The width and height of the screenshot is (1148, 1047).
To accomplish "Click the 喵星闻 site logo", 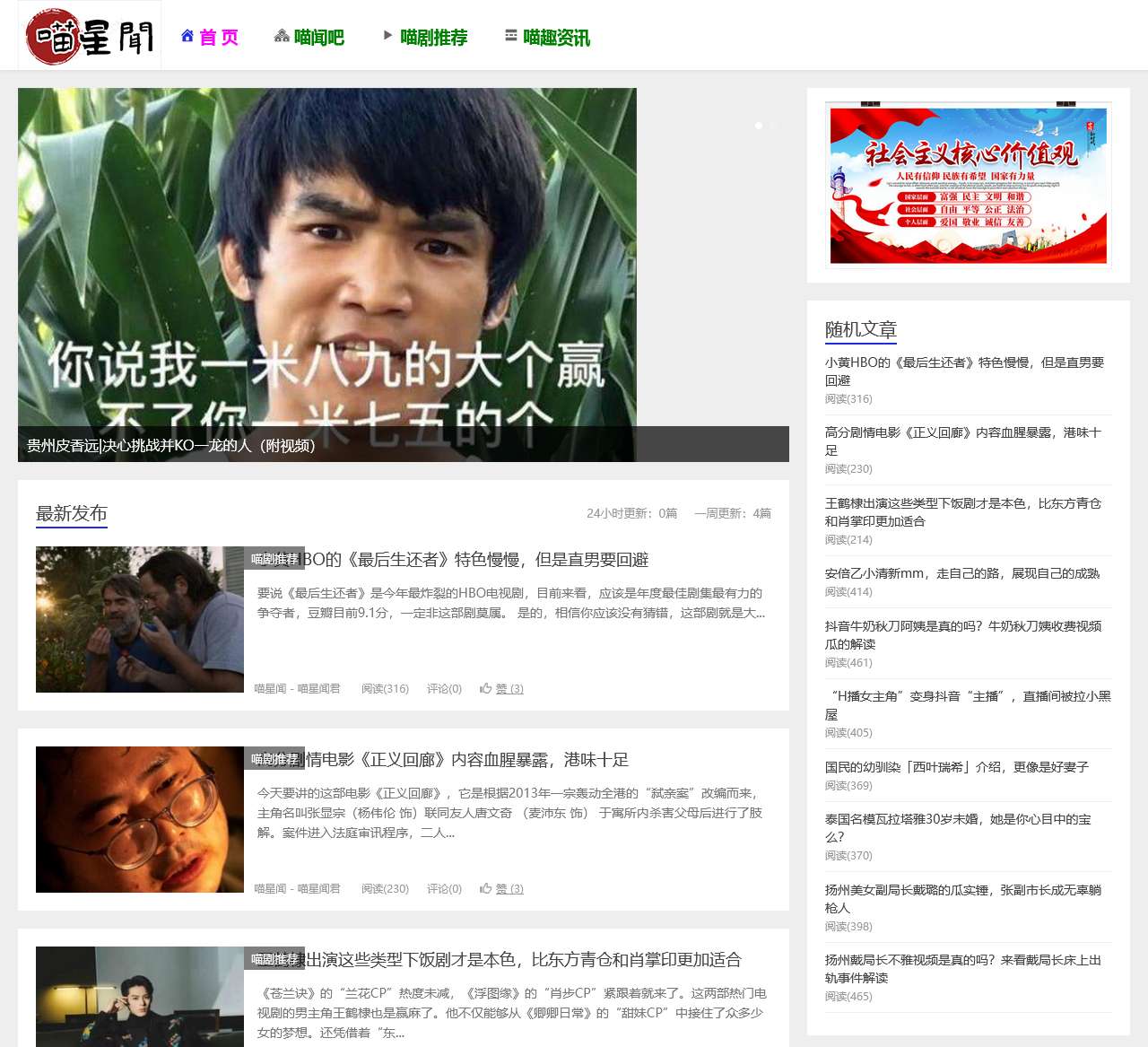I will click(90, 36).
